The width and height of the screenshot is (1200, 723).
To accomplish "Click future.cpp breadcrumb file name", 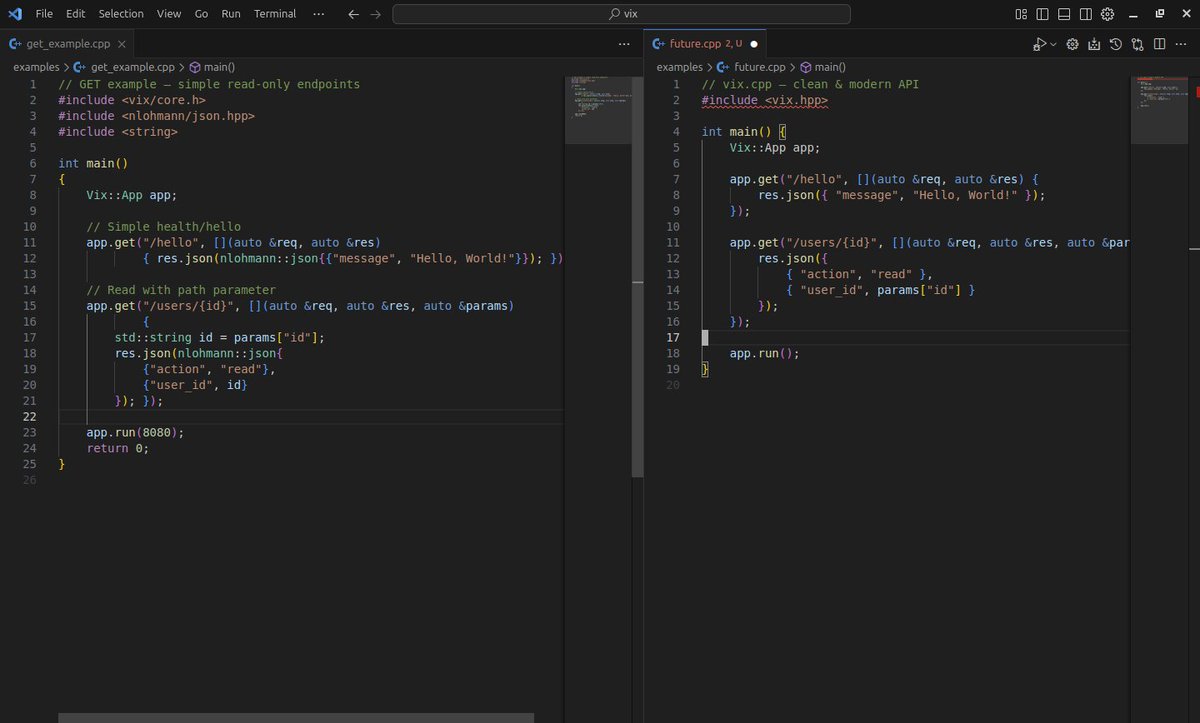I will click(762, 67).
